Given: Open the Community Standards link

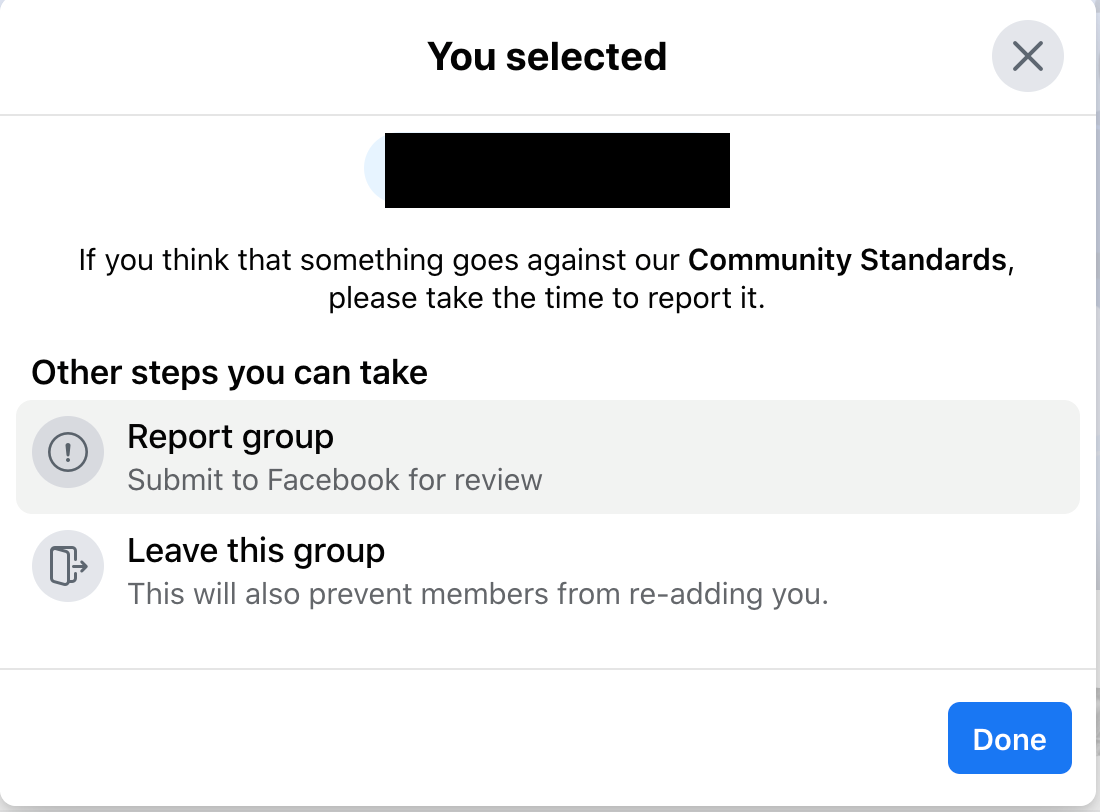Looking at the screenshot, I should [x=847, y=260].
